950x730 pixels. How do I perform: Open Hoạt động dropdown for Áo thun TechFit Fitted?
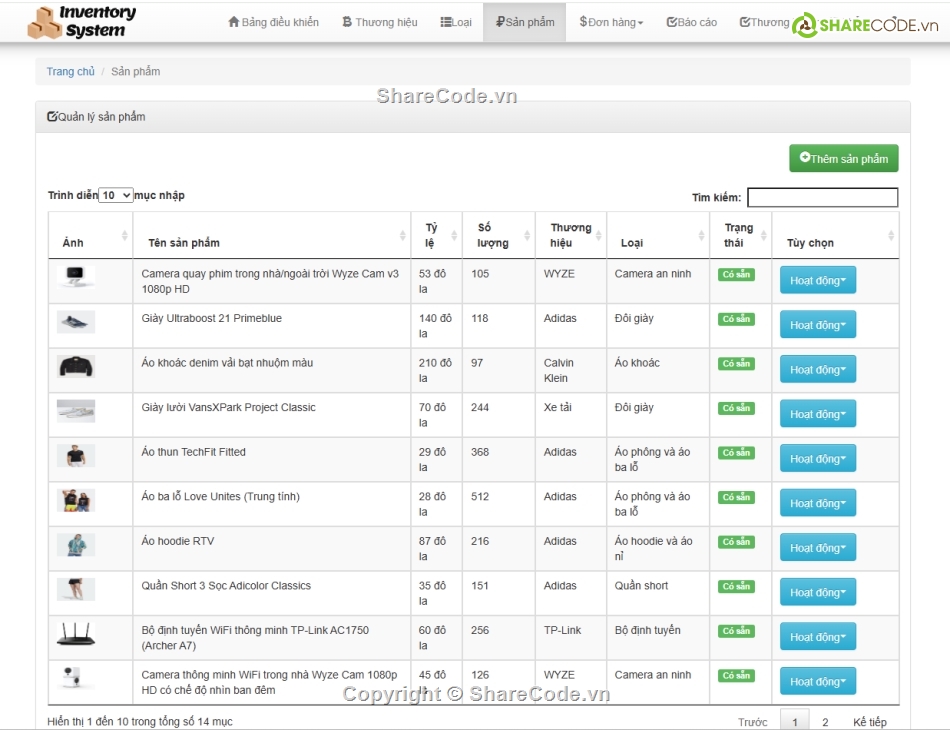(x=818, y=459)
